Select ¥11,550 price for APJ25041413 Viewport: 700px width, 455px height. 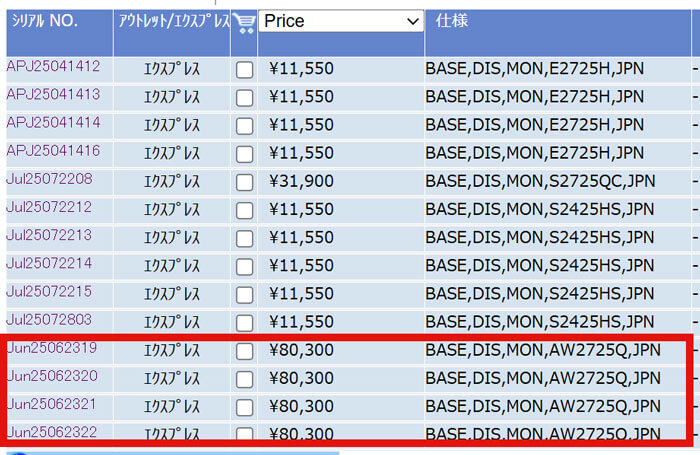[x=301, y=97]
